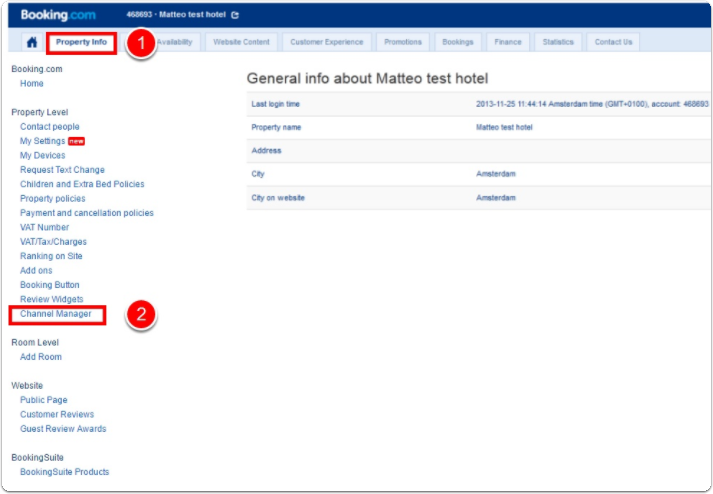Go to Property policies
The height and width of the screenshot is (494, 713).
[x=53, y=199]
